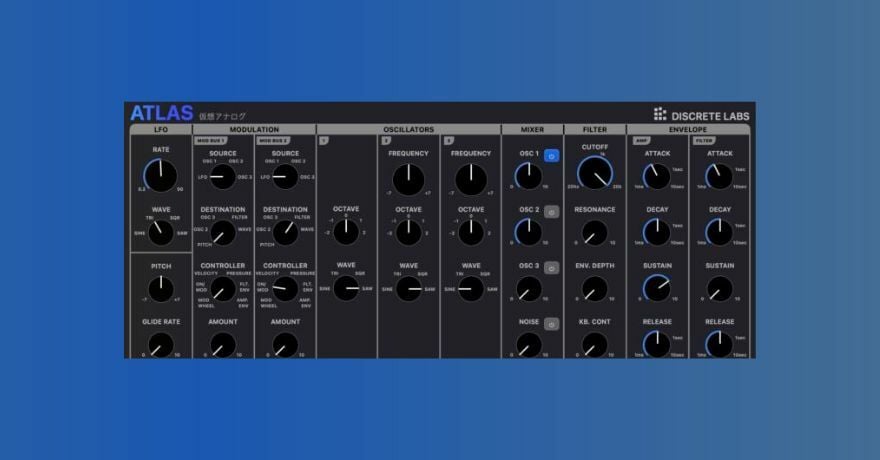Click the Mixer OSC 3 level knob
Screen dimensions: 880x460
tap(528, 289)
